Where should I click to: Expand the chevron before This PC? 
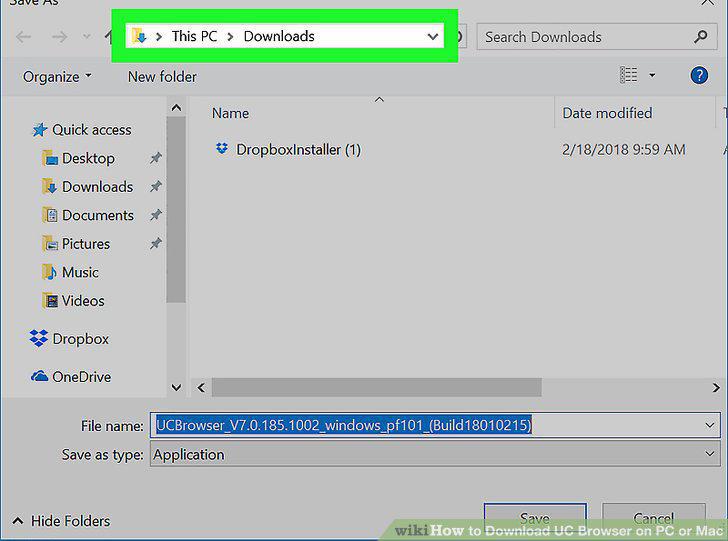[159, 36]
